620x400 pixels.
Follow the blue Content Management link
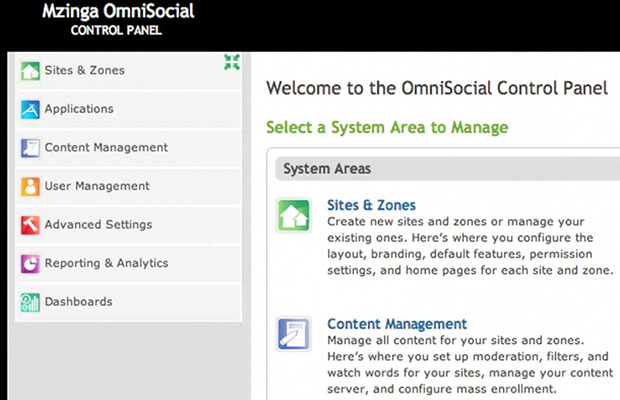pyautogui.click(x=397, y=325)
